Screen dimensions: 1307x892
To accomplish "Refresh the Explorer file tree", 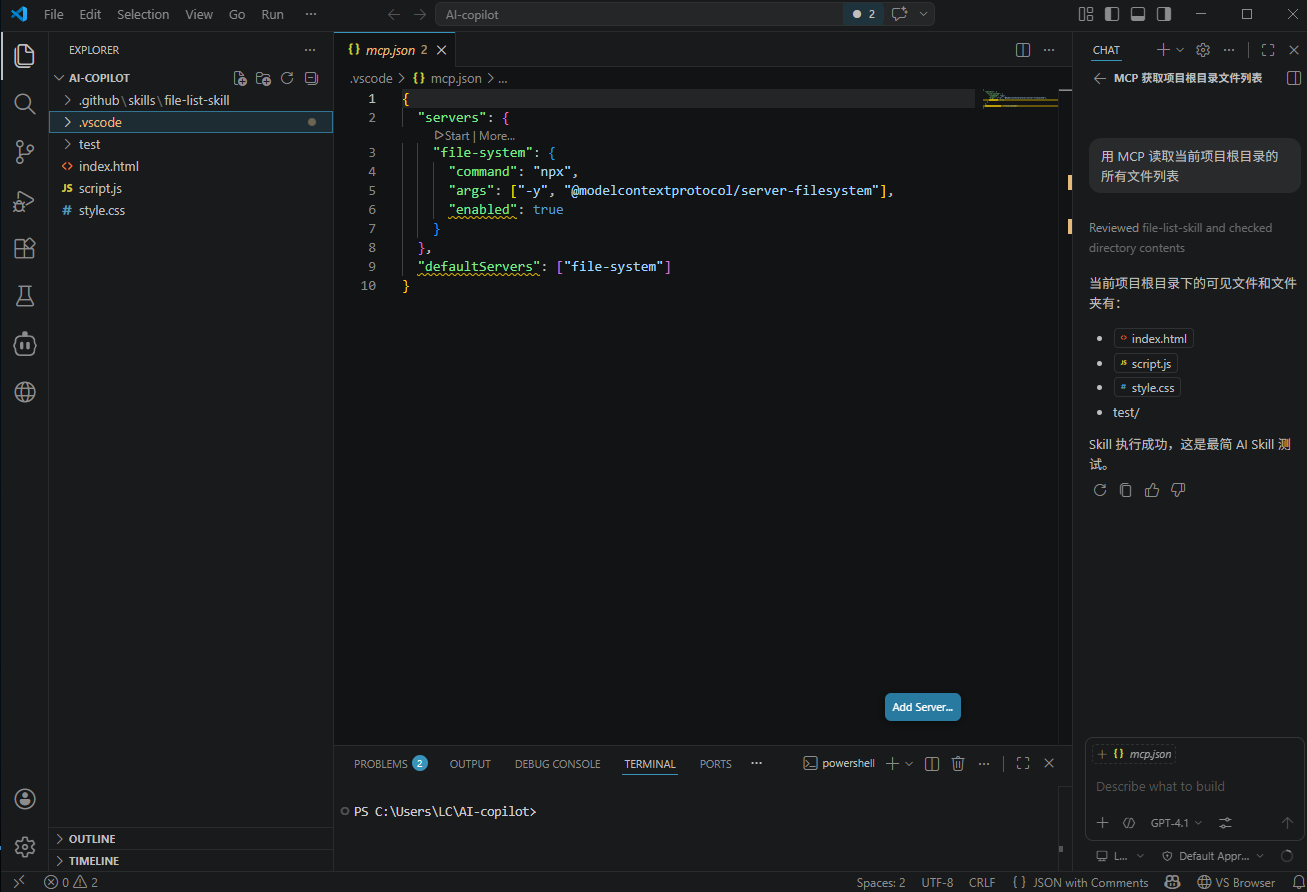I will coord(287,78).
